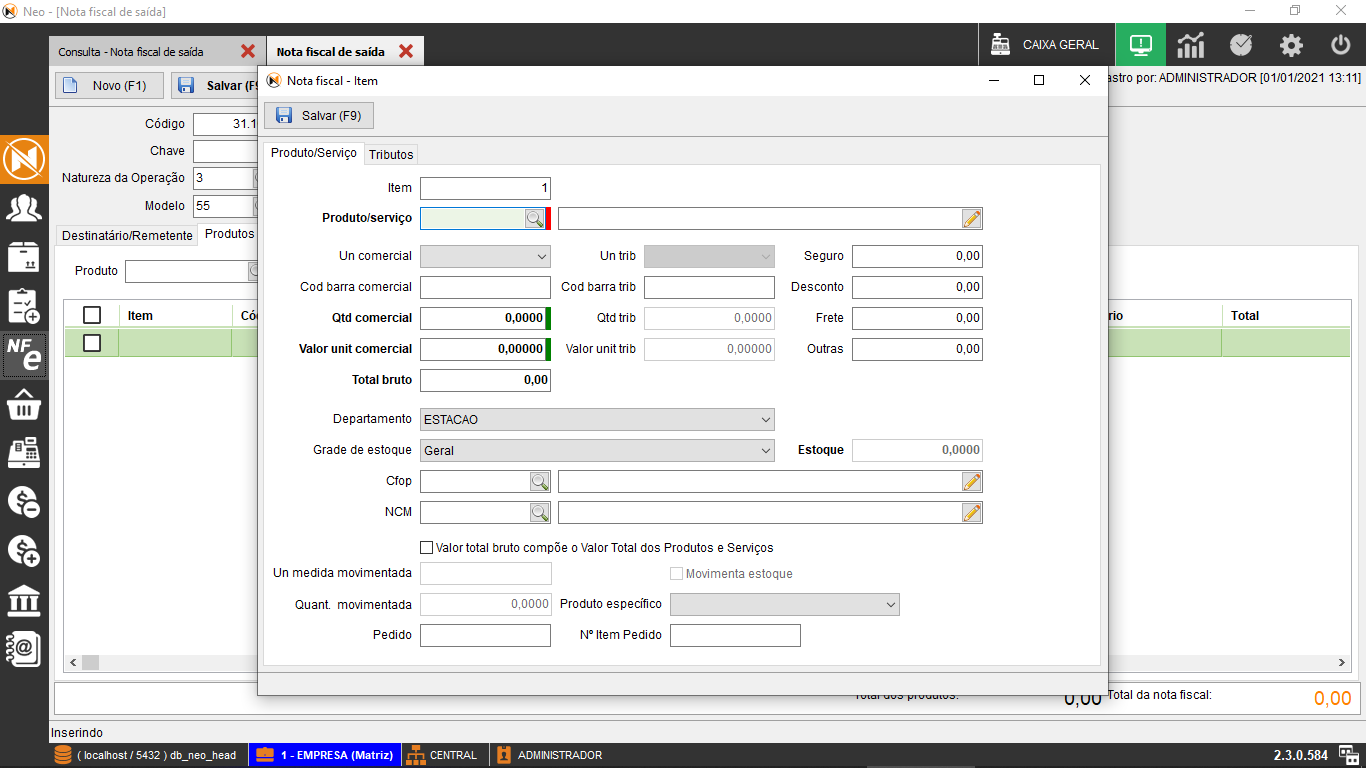Click the Cfop edit pencil icon

972,481
